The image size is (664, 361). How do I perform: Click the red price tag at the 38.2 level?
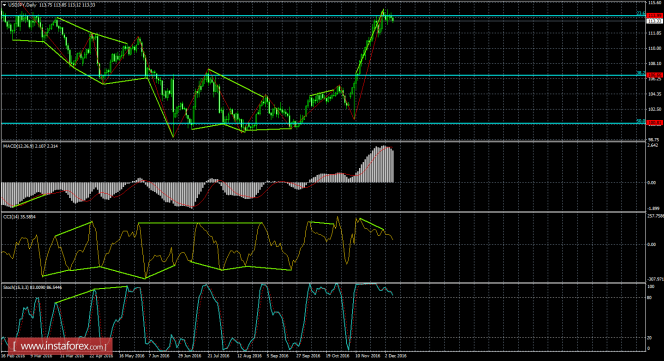[655, 75]
